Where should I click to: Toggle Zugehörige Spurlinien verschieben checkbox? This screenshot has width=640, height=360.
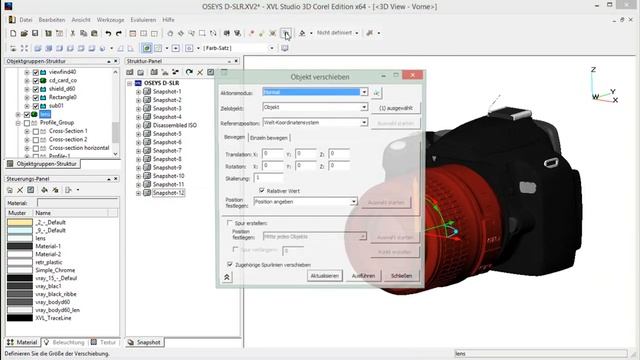pyautogui.click(x=229, y=264)
